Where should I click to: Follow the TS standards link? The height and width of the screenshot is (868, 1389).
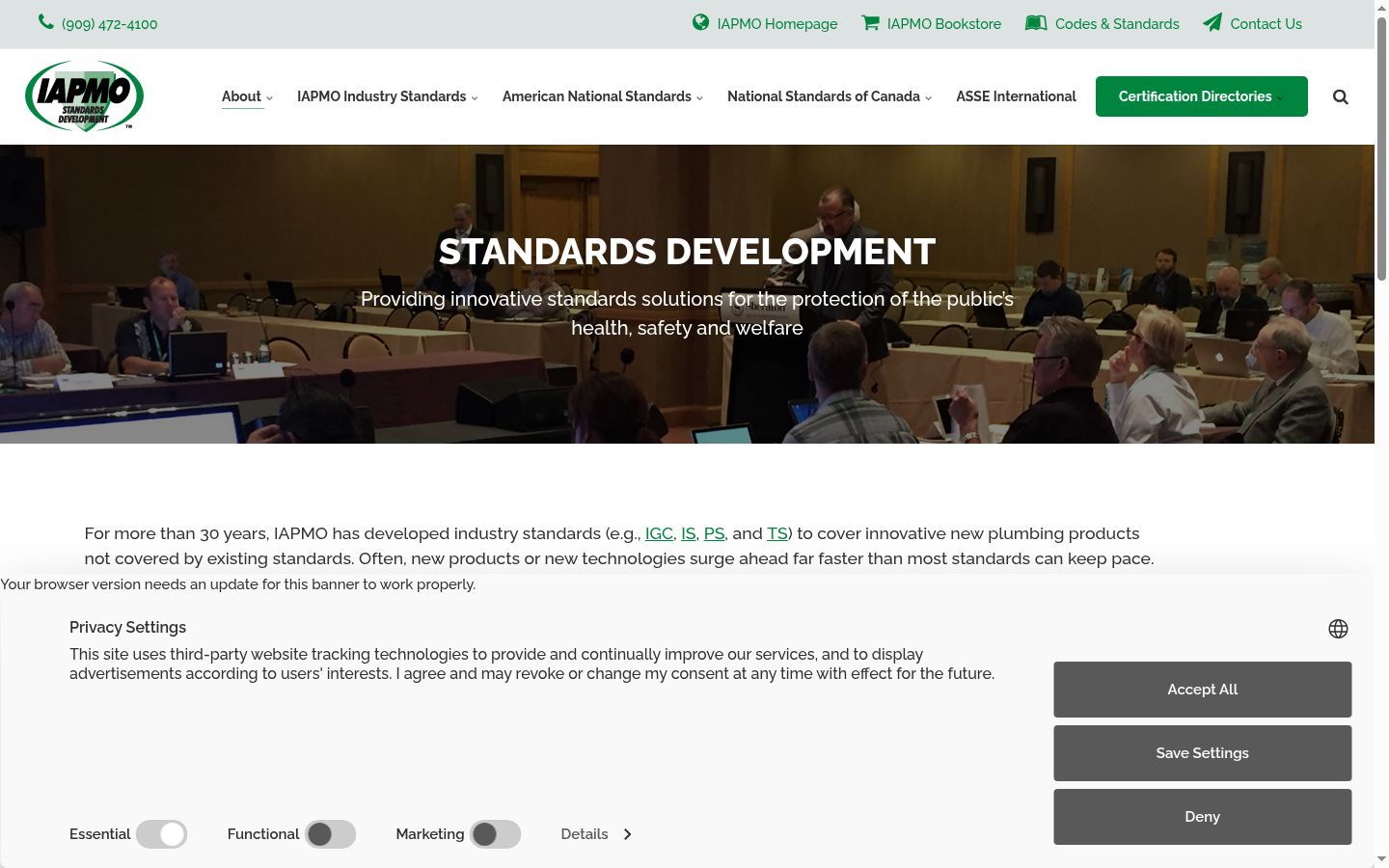click(x=777, y=533)
